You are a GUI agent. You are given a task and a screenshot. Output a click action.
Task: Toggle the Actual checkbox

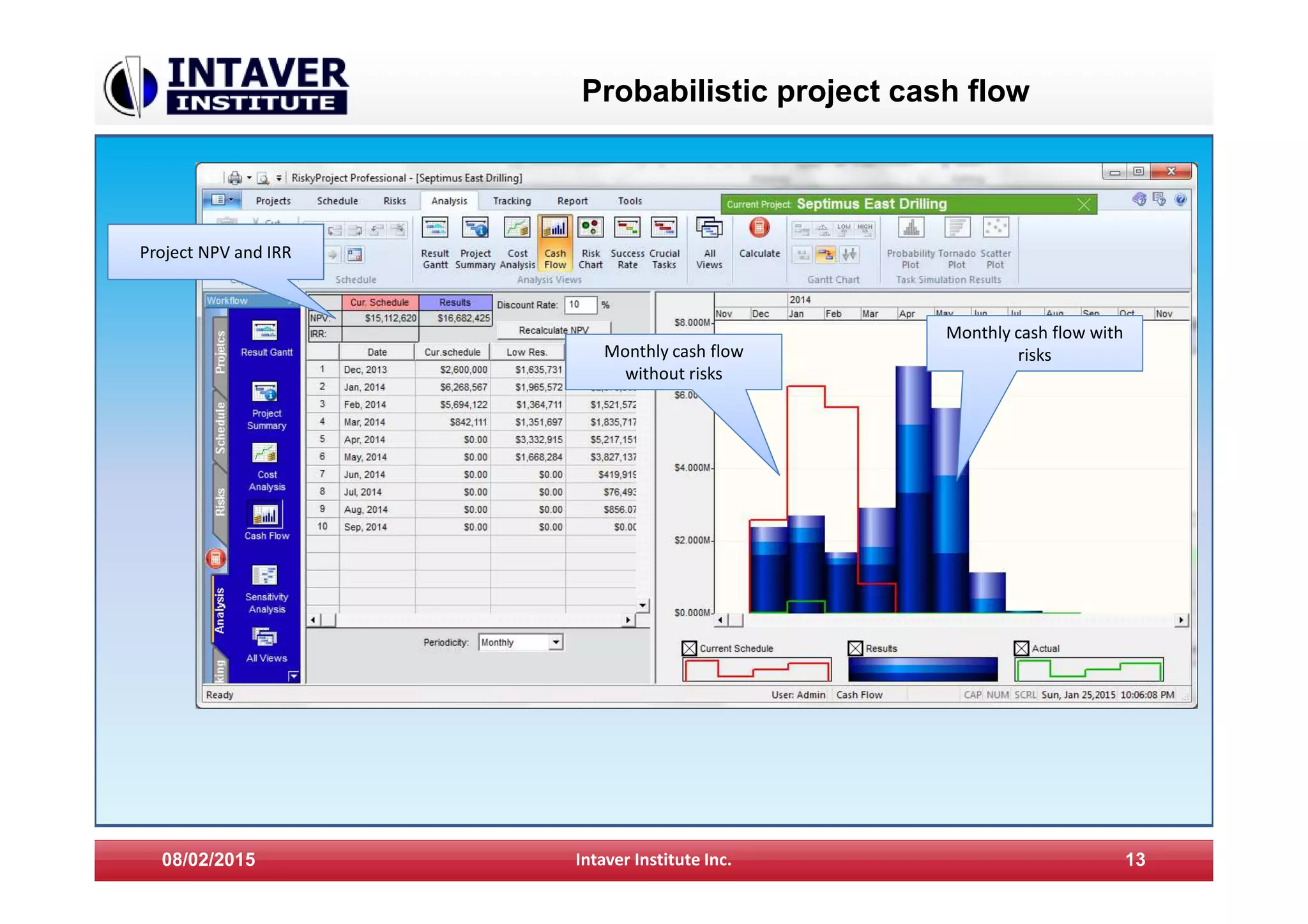tap(1021, 648)
